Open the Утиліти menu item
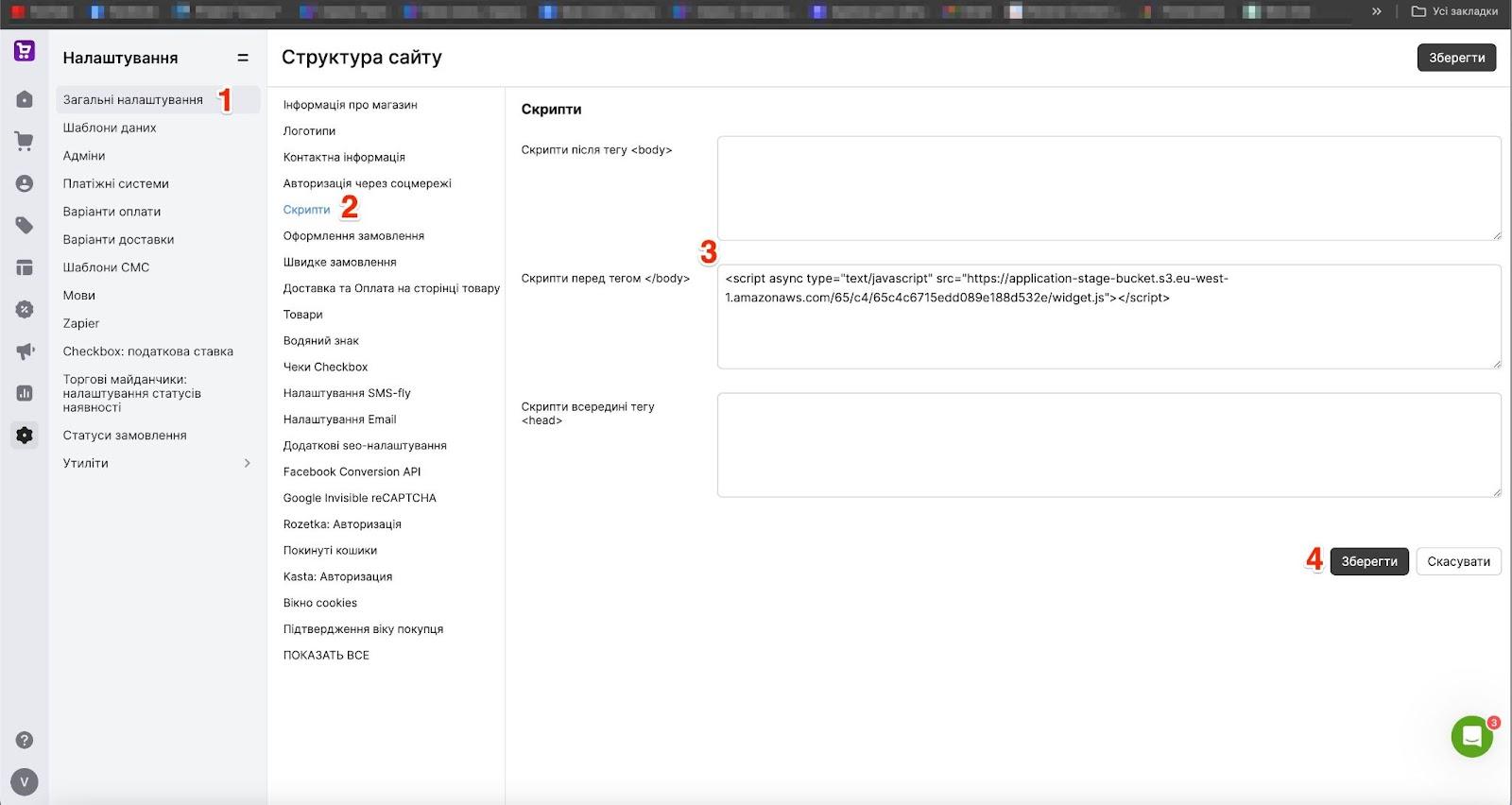The width and height of the screenshot is (1512, 805). [x=86, y=463]
